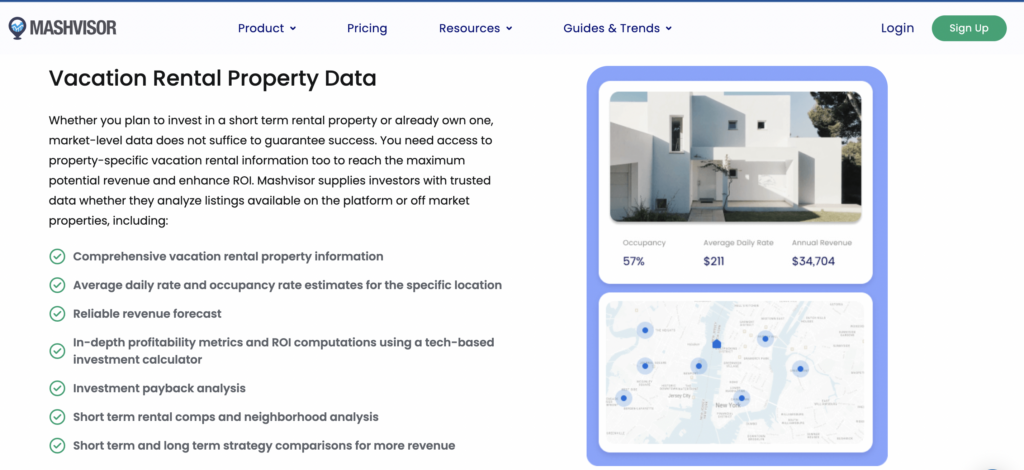Click the white house property photo
This screenshot has height=470, width=1024.
(x=735, y=157)
